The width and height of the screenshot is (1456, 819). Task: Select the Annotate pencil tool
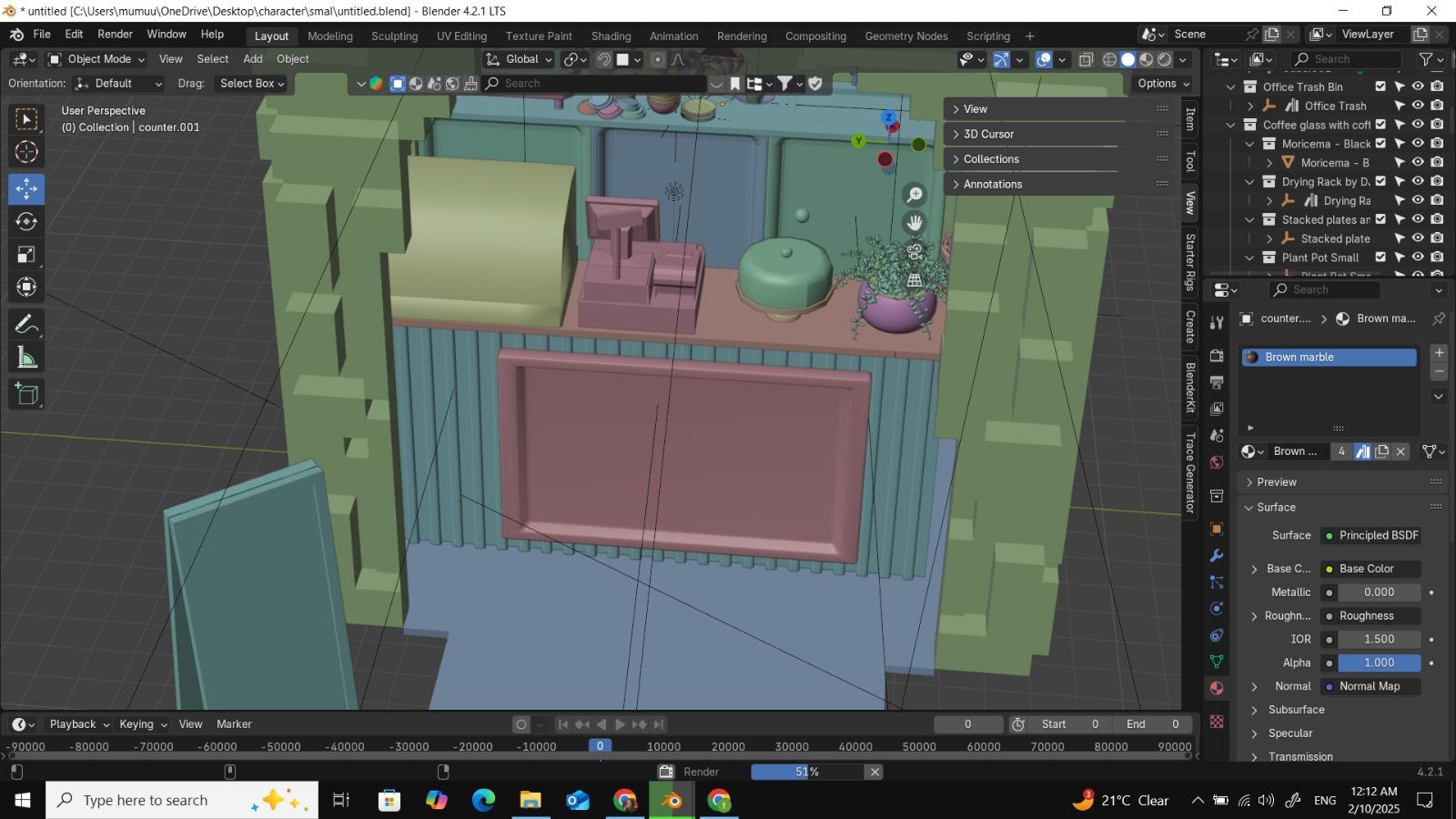coord(26,325)
